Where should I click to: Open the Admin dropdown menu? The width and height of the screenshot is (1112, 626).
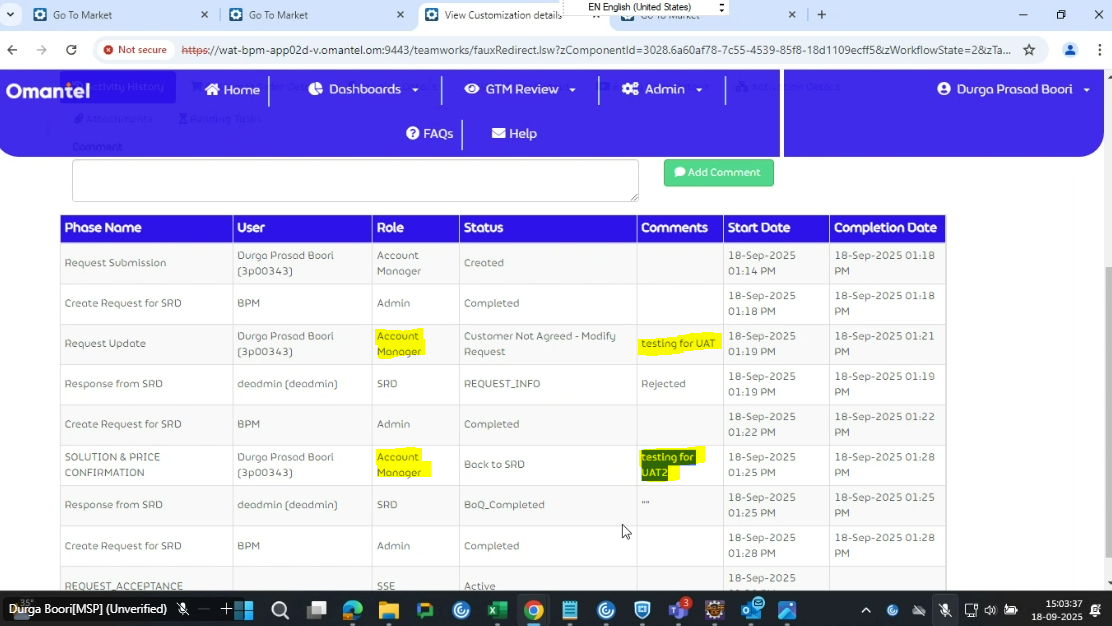663,90
